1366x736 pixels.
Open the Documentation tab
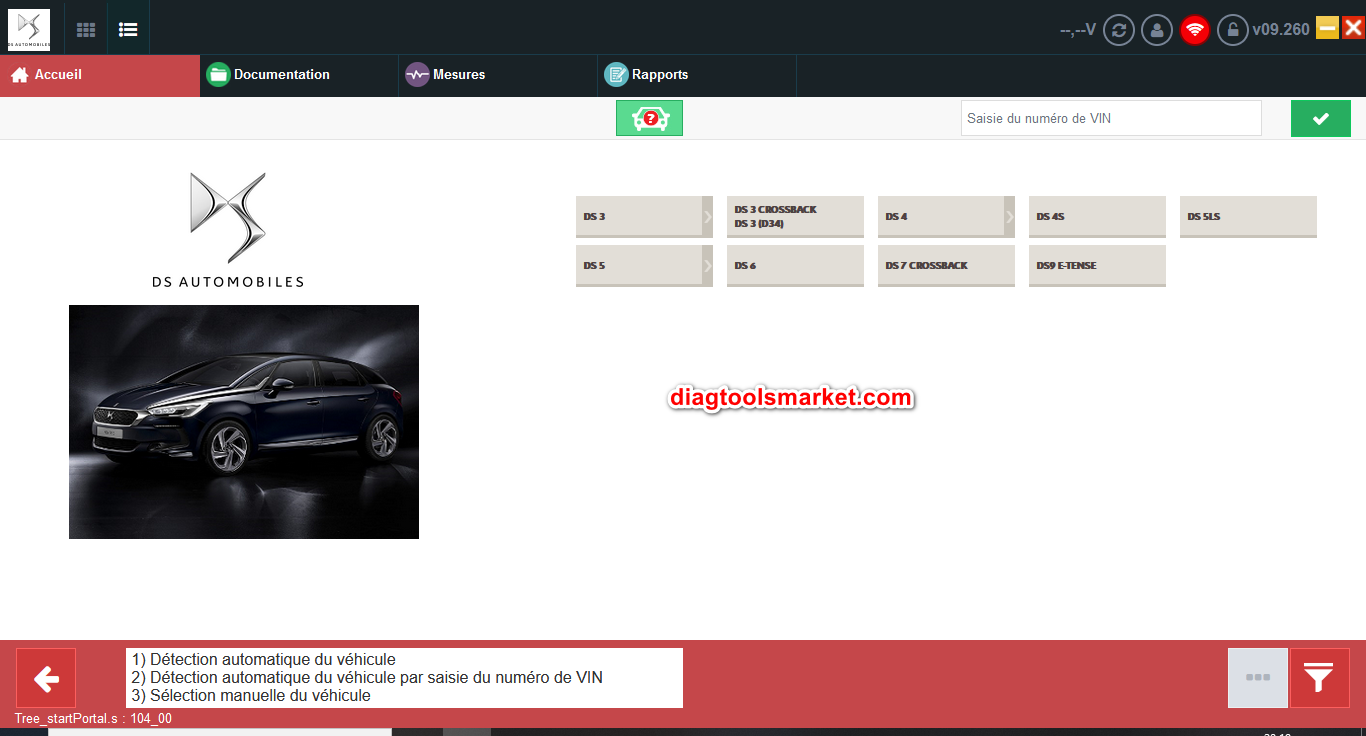(281, 75)
